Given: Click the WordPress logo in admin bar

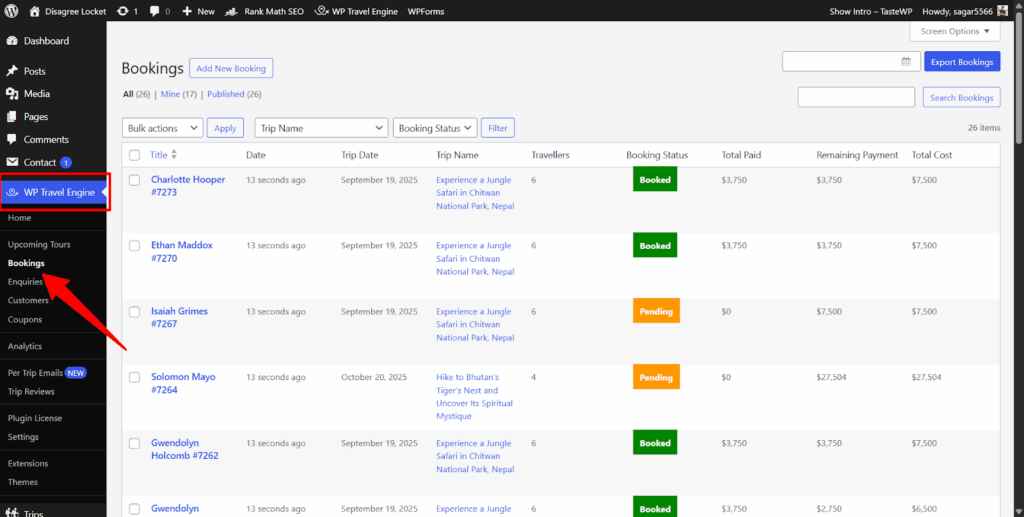Looking at the screenshot, I should pyautogui.click(x=12, y=11).
